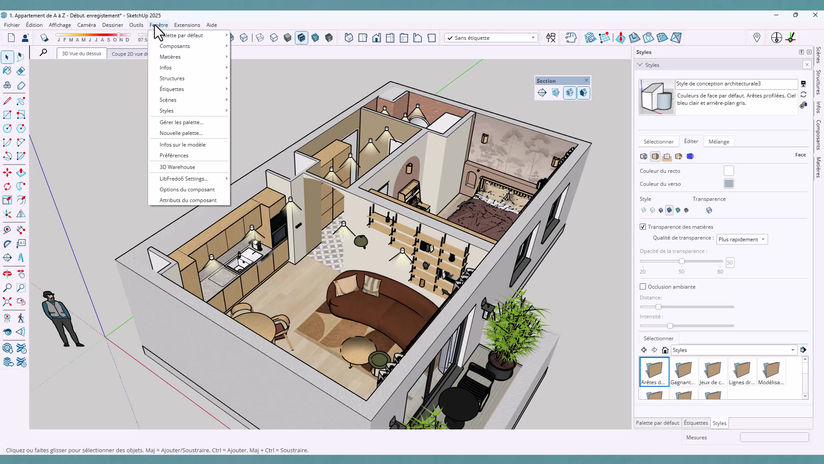Select Arêtes d... style thumbnail
824x464 pixels.
pyautogui.click(x=654, y=372)
